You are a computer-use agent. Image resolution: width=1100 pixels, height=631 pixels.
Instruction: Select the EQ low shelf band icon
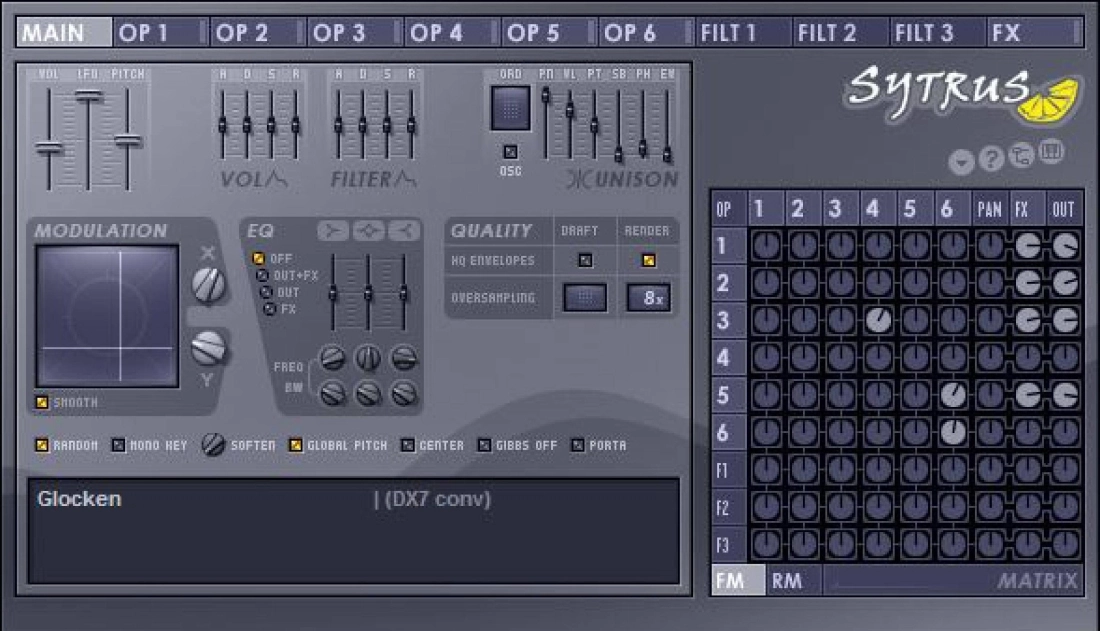(333, 230)
